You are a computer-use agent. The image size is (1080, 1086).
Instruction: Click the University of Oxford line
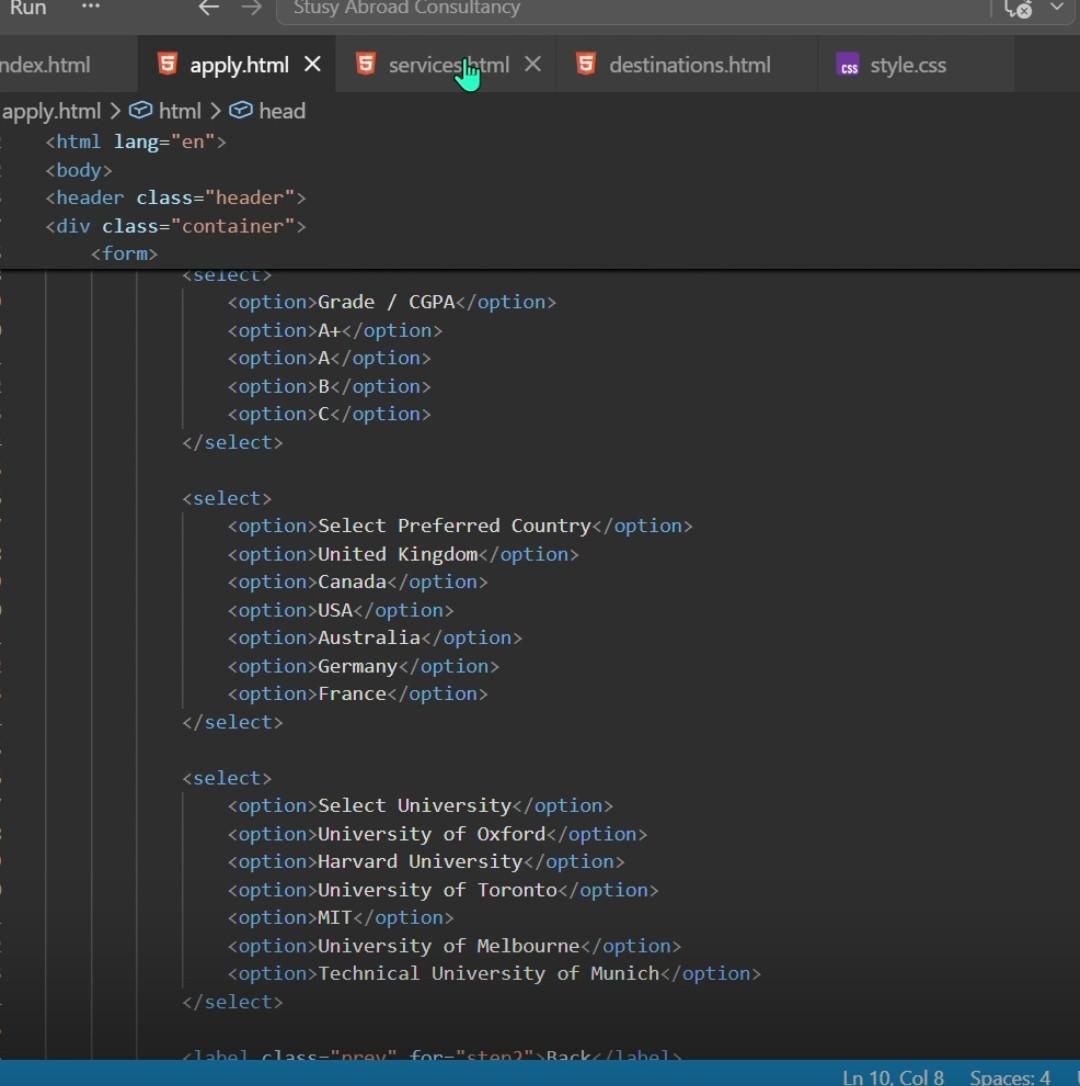click(437, 835)
